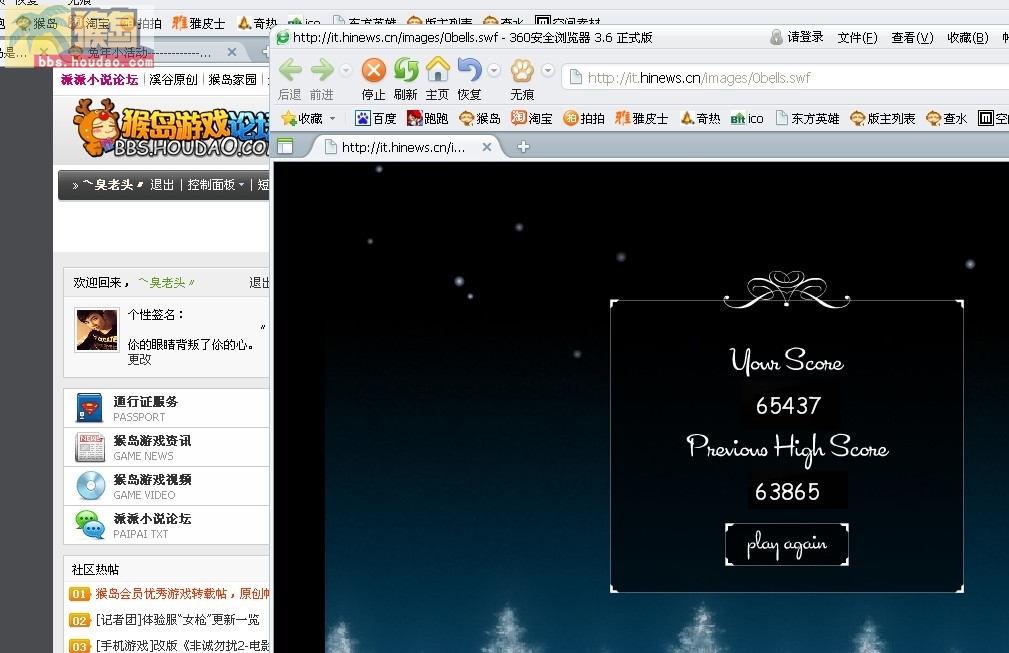Click the 溪谷原创 link in back window

(x=173, y=80)
